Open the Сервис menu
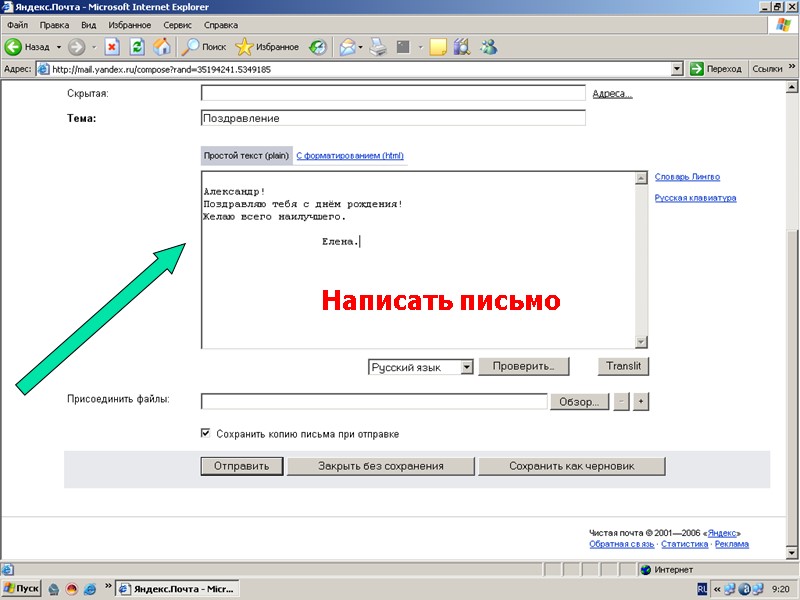 (x=178, y=25)
